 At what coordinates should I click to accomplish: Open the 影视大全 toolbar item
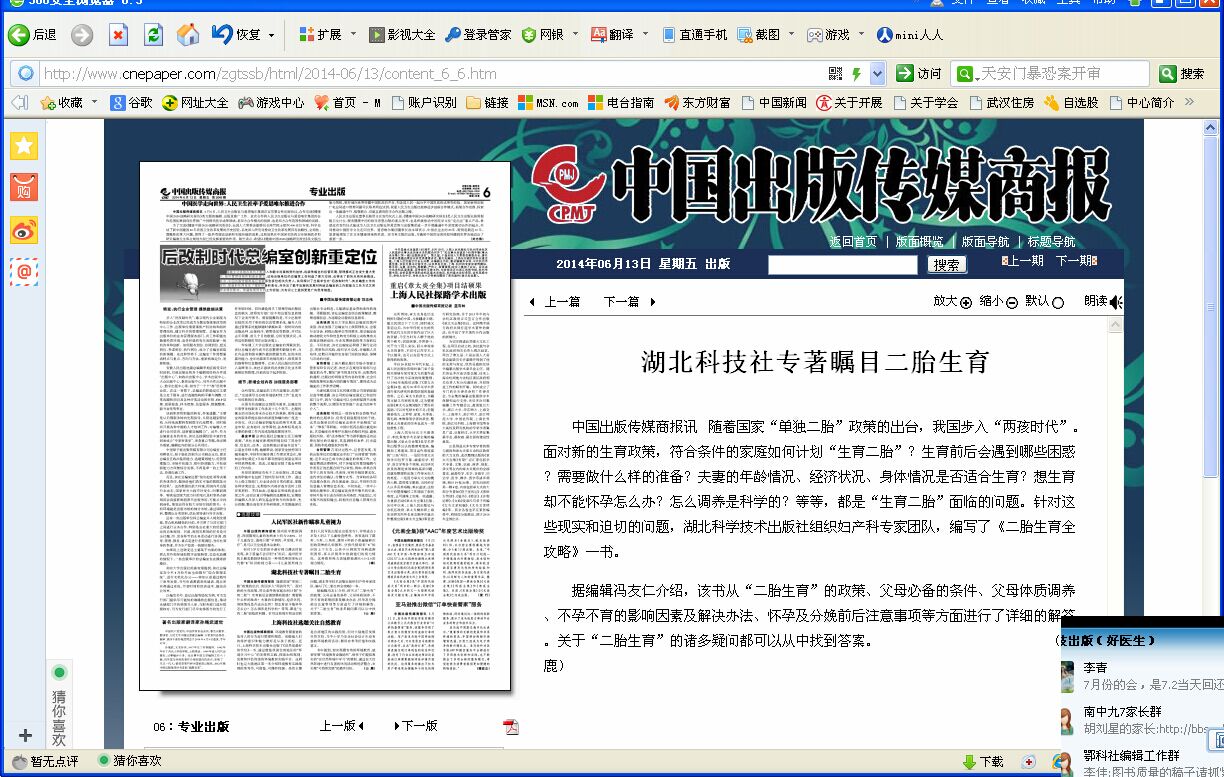click(402, 35)
